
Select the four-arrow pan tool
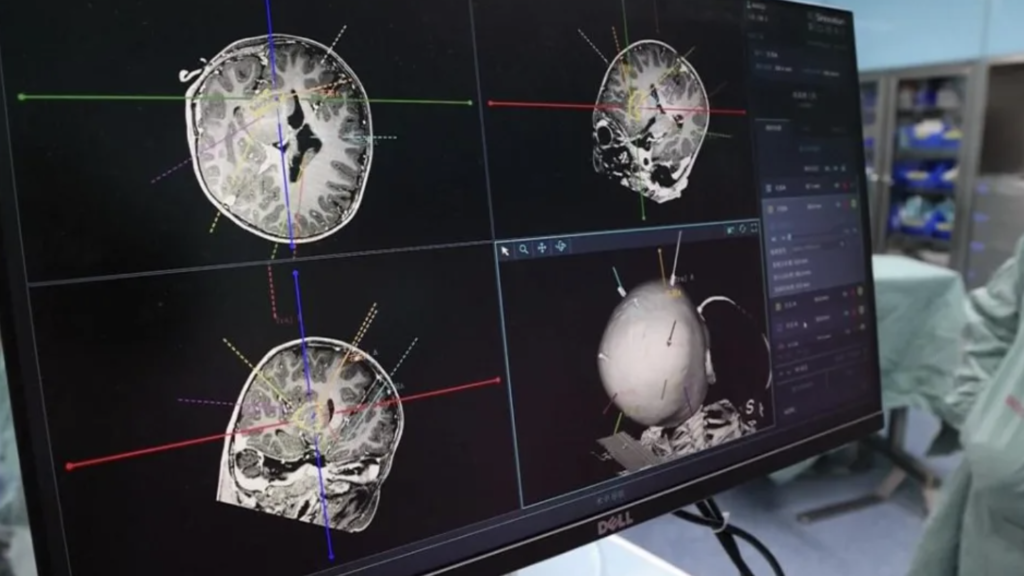pos(542,248)
